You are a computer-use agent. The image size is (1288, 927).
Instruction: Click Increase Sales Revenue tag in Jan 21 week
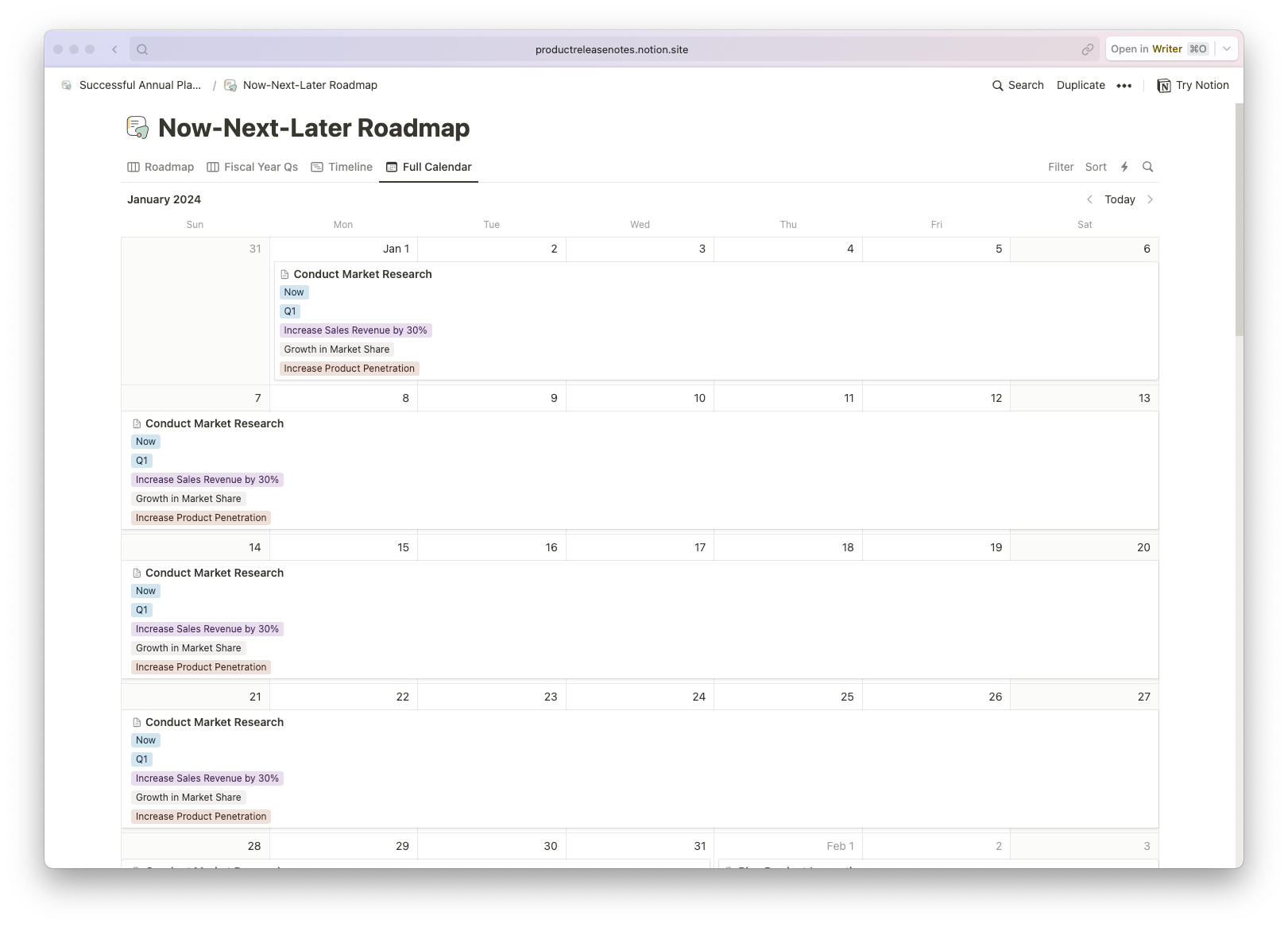[207, 778]
